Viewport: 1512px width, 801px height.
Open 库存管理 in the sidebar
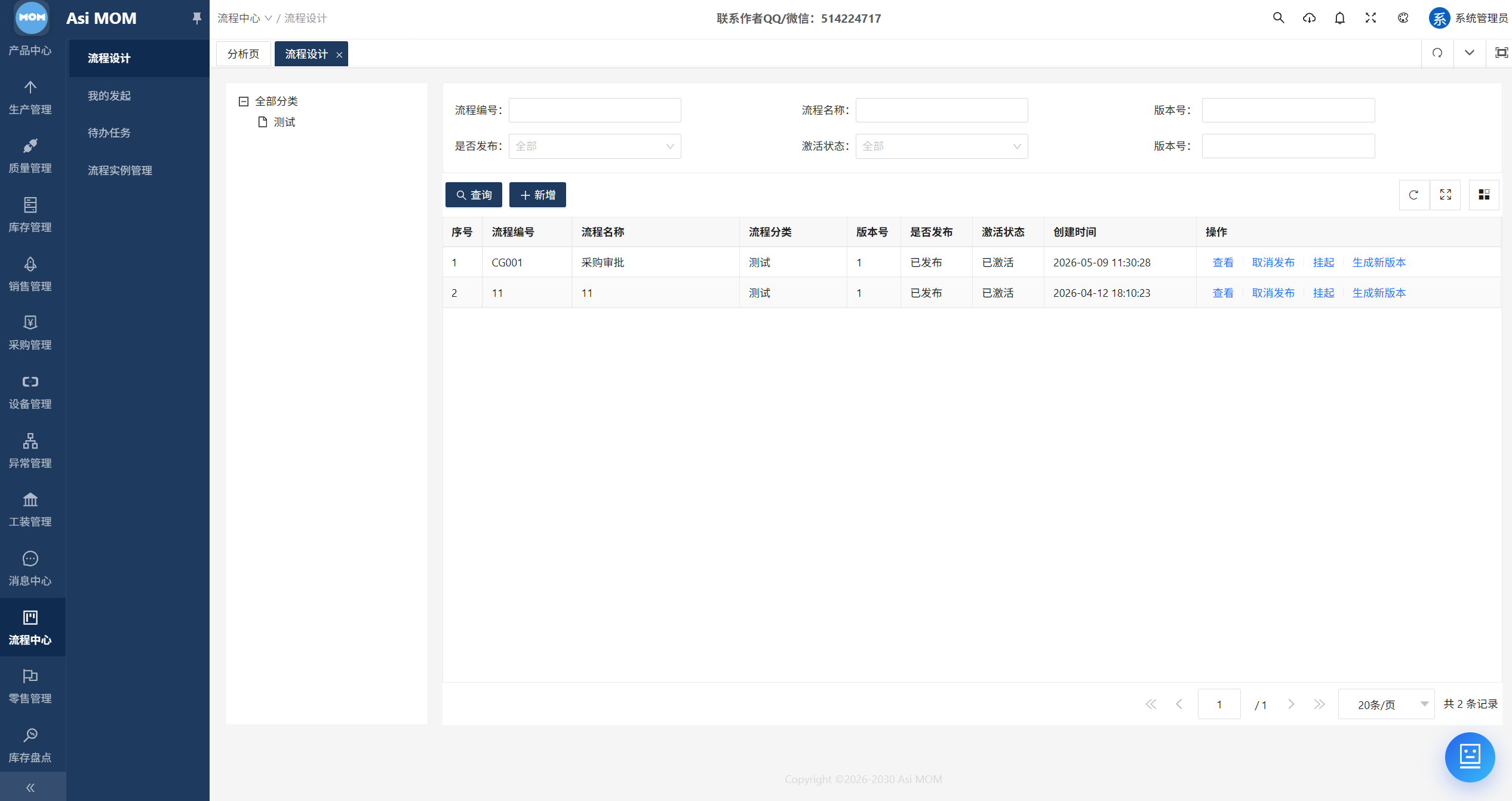(30, 215)
